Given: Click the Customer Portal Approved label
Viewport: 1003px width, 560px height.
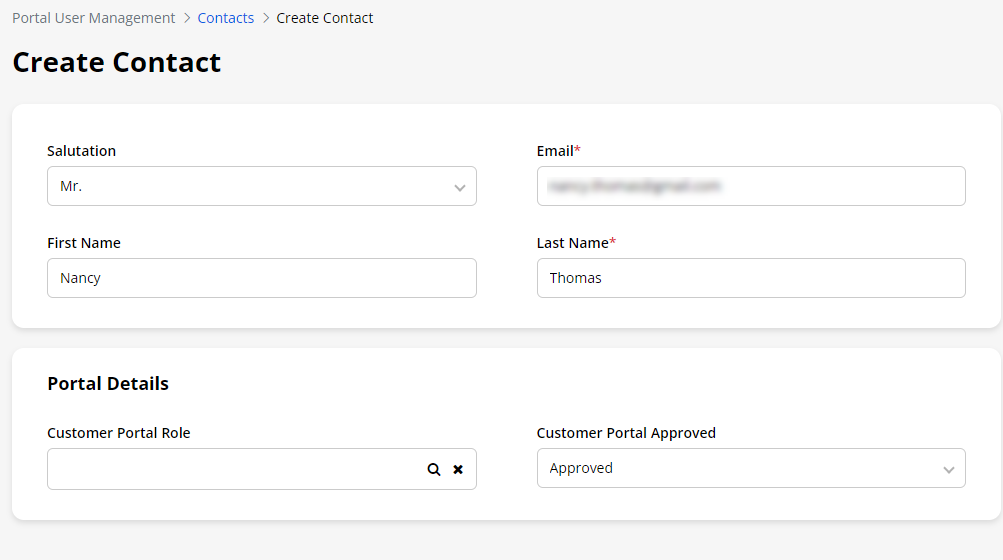Looking at the screenshot, I should pos(626,433).
